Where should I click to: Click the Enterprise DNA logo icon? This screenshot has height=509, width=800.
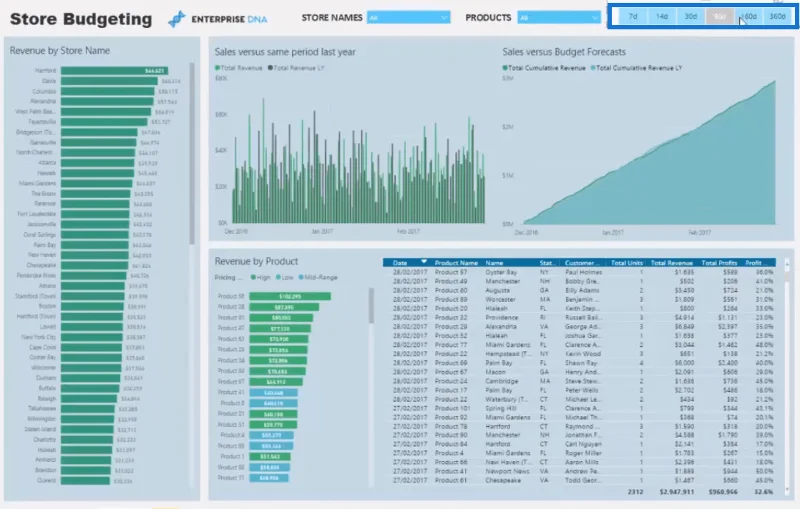tap(177, 19)
